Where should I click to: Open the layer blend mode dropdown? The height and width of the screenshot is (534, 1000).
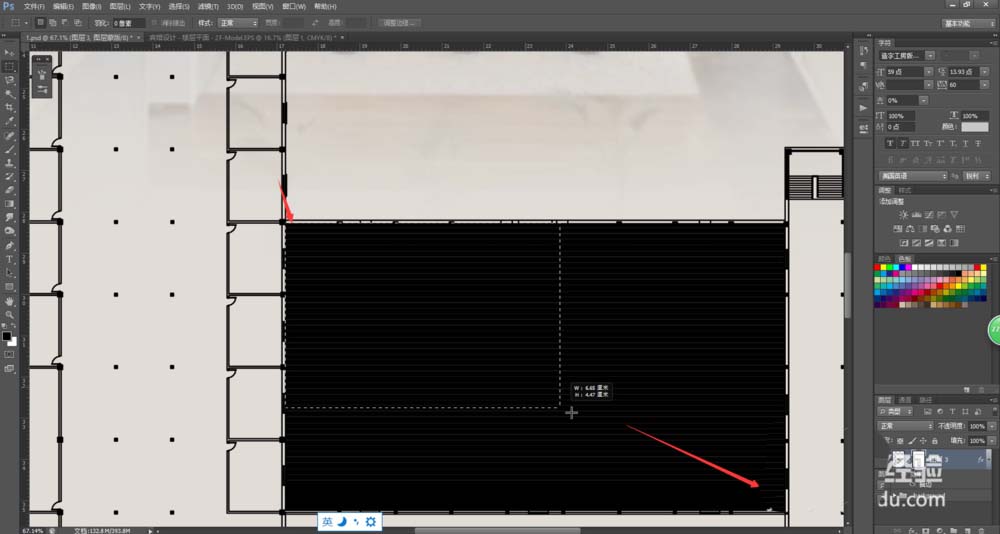(906, 426)
